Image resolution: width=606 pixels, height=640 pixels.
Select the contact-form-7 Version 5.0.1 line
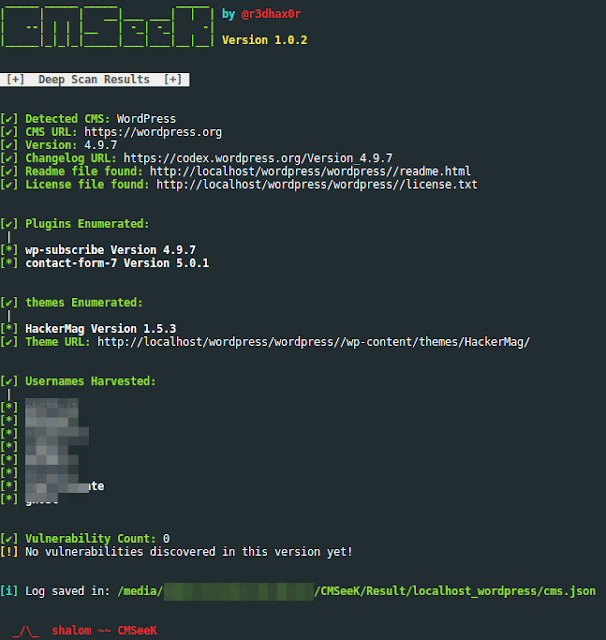tap(117, 263)
